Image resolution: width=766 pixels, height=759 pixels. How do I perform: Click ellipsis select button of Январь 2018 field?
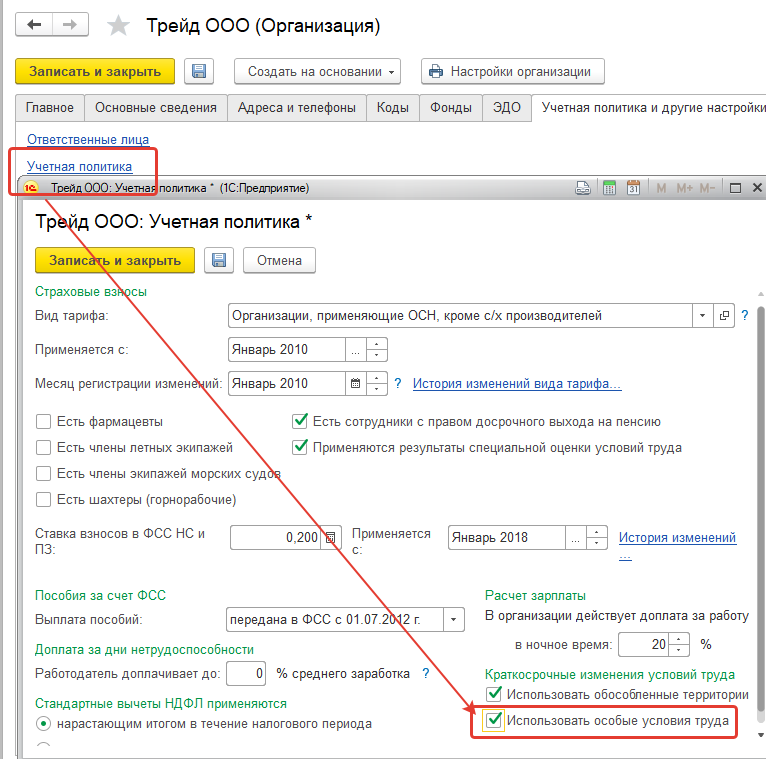click(575, 538)
